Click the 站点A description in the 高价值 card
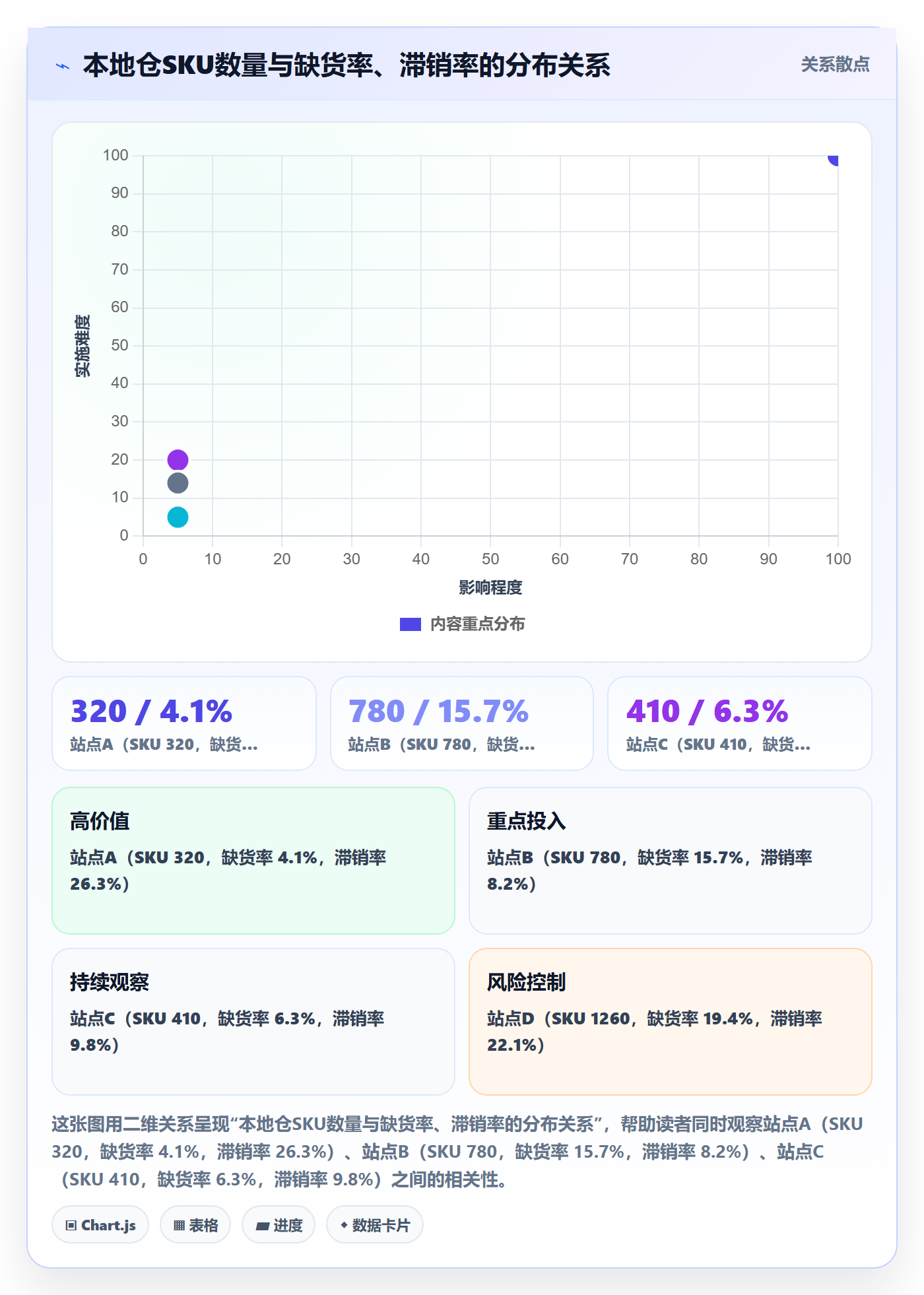The height and width of the screenshot is (1295, 924). (228, 871)
